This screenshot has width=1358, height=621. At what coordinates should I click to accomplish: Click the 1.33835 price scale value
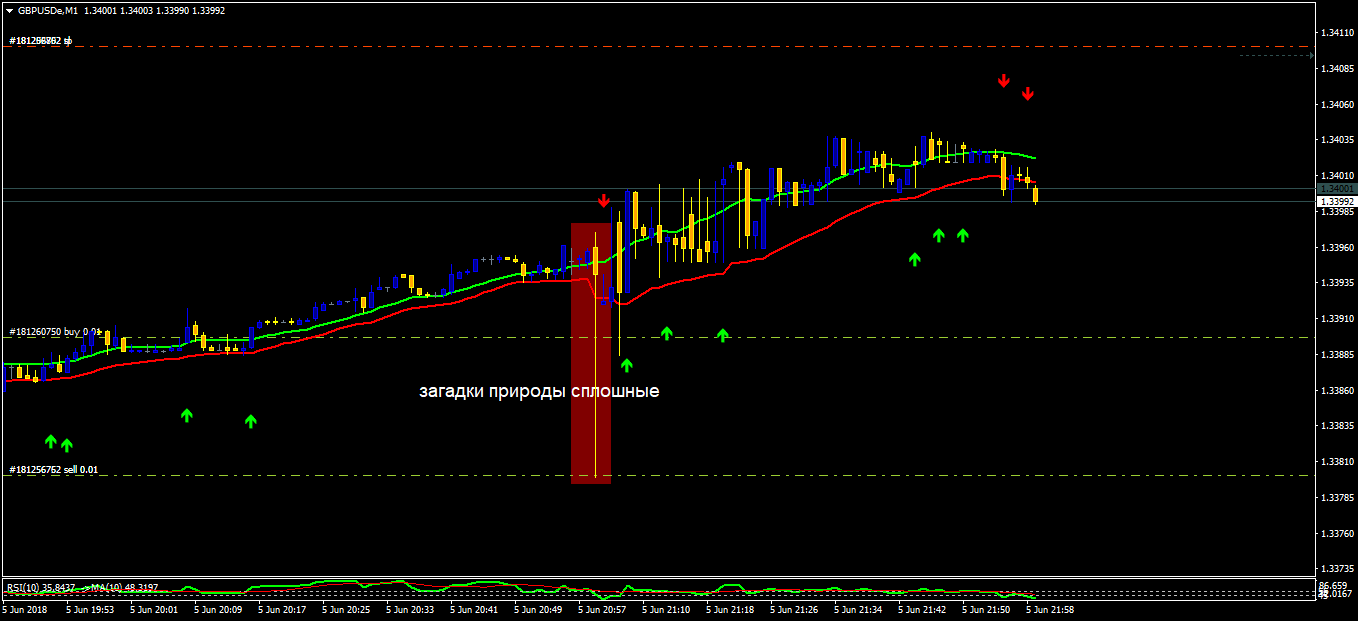(x=1337, y=426)
